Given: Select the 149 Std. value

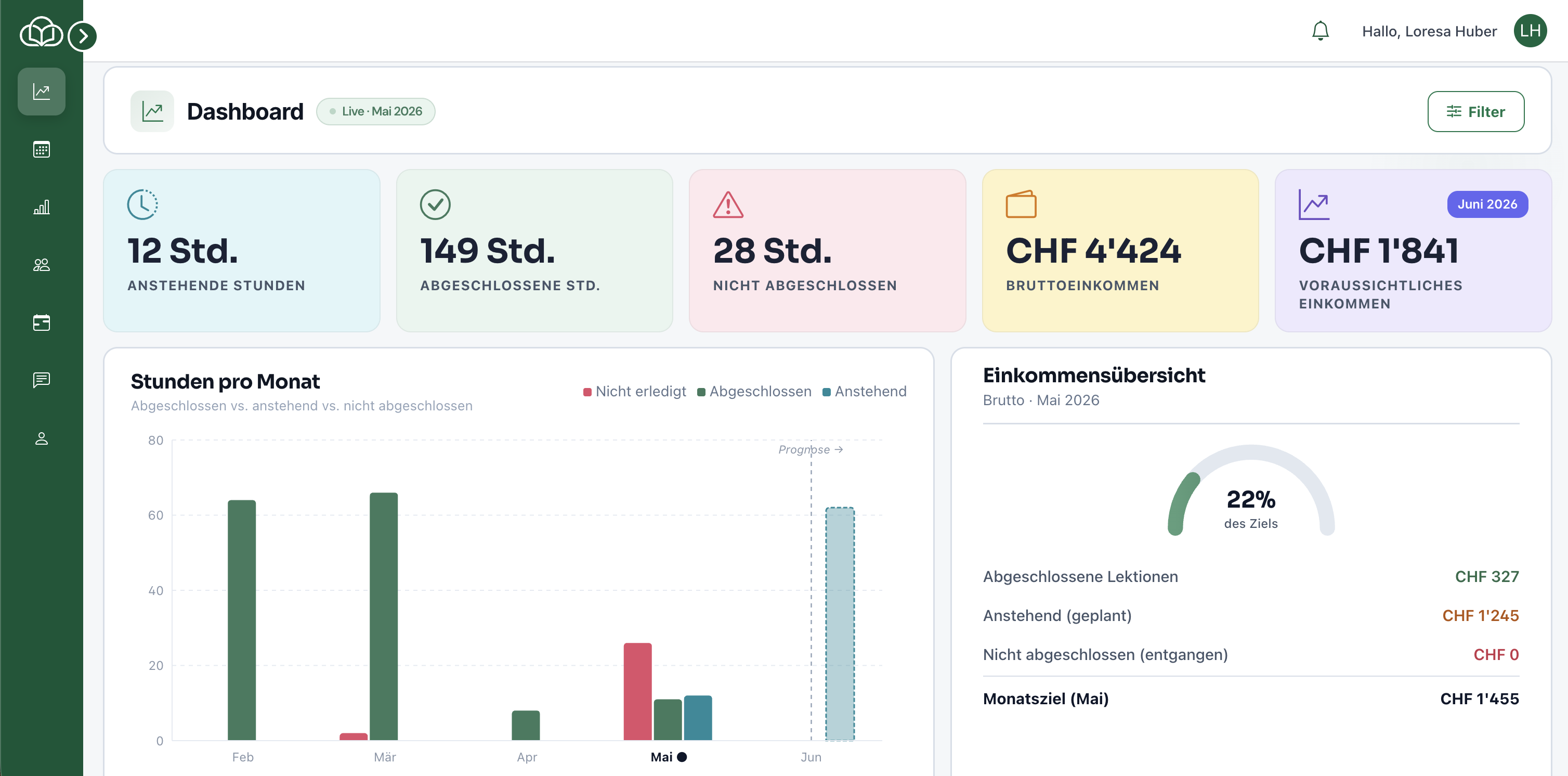Looking at the screenshot, I should coord(488,251).
